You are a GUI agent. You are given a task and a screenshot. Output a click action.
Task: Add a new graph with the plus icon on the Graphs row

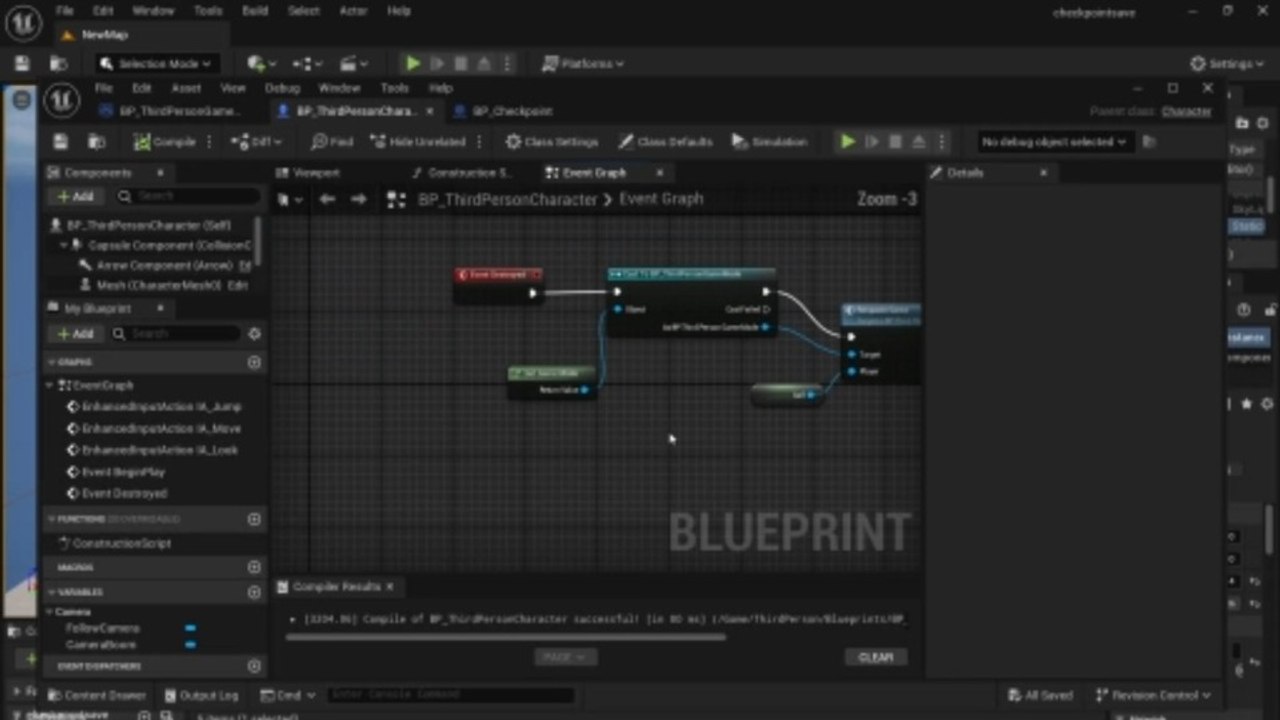click(x=254, y=362)
